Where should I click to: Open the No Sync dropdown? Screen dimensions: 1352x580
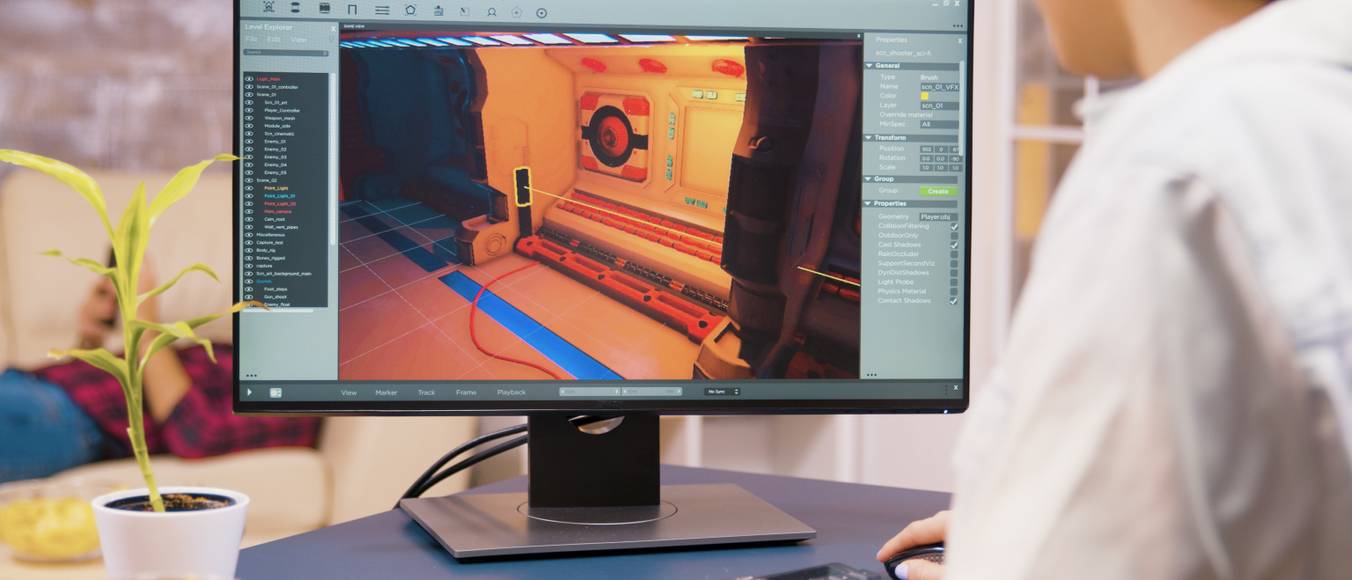click(x=722, y=392)
